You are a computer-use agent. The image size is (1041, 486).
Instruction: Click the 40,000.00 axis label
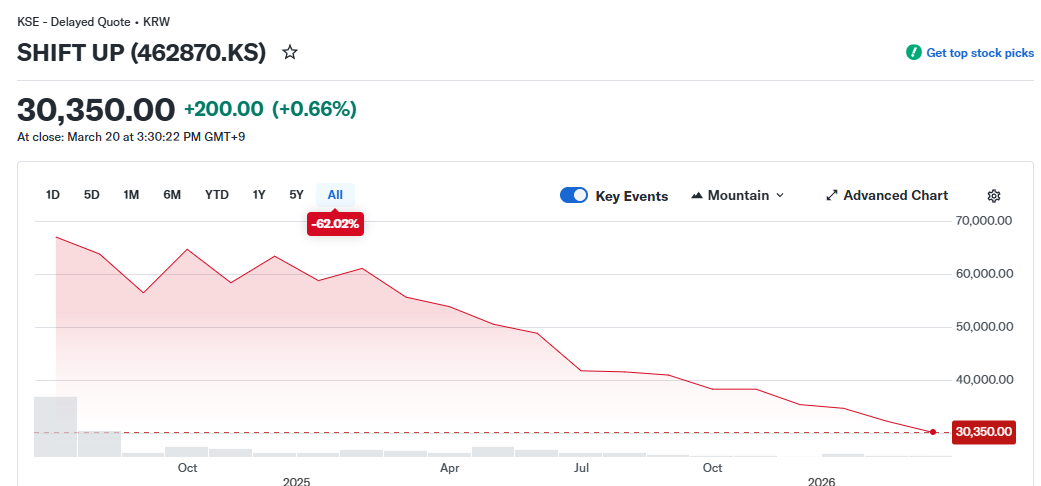(984, 380)
